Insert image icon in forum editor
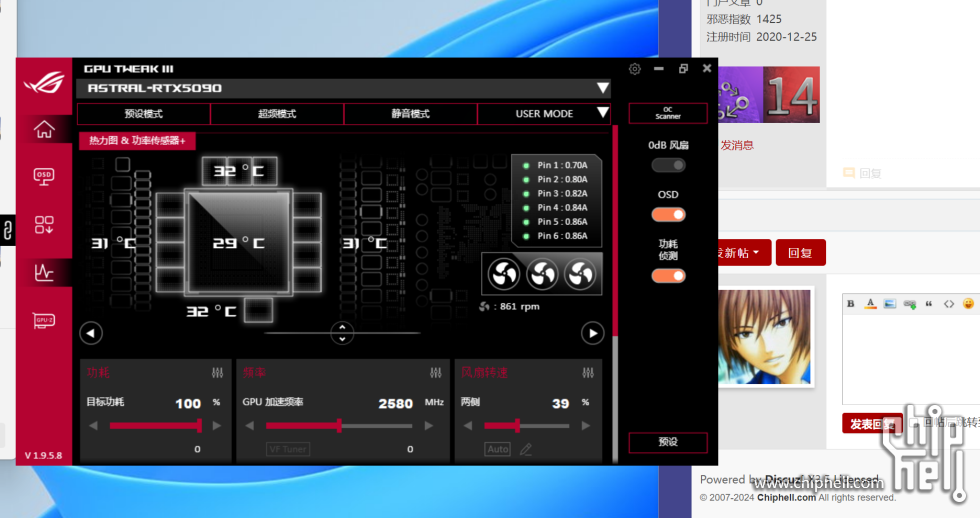Viewport: 980px width, 518px height. (890, 304)
